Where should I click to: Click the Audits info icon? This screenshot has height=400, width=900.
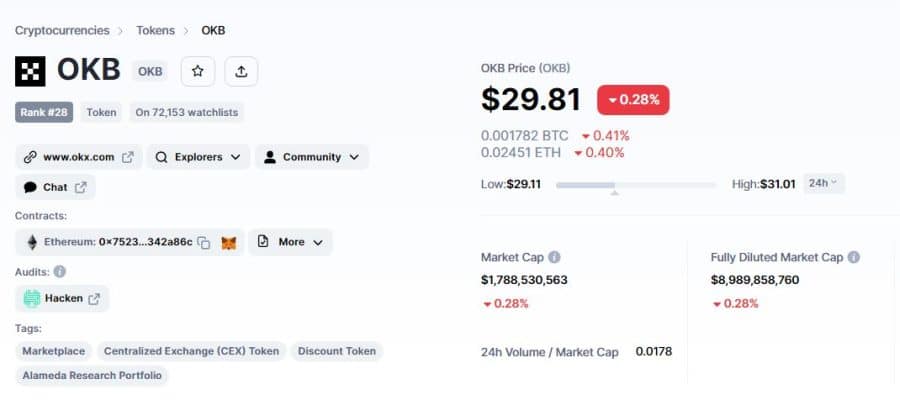59,271
